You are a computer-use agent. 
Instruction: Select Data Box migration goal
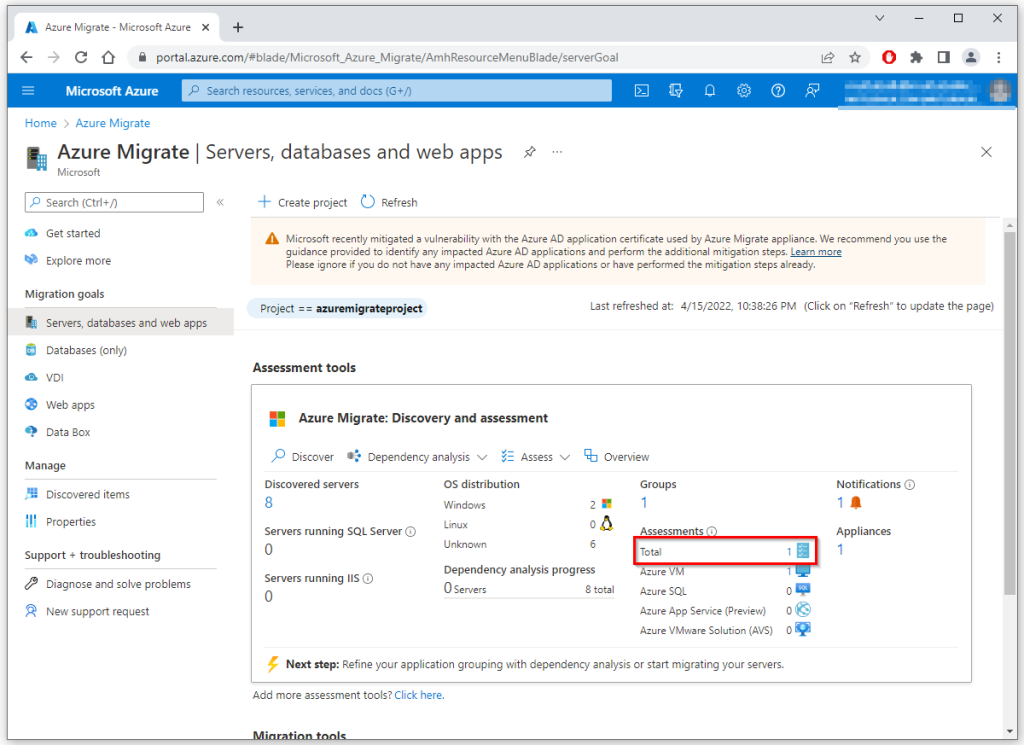[x=68, y=432]
